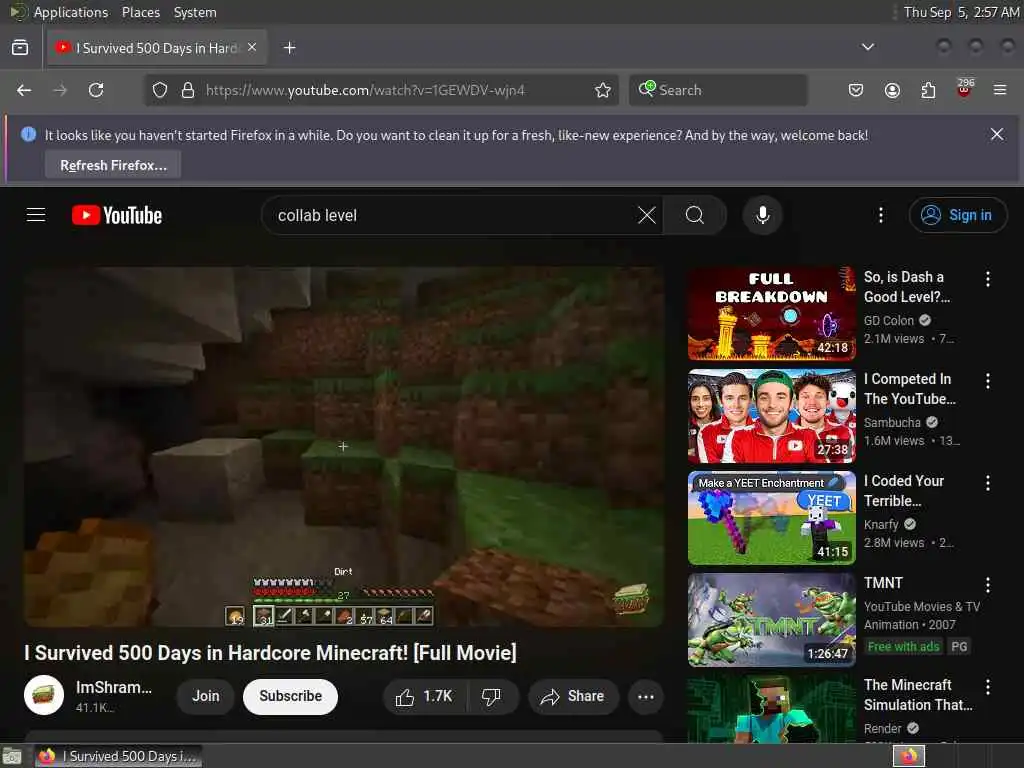Expand the list all tabs chevron

(x=867, y=47)
